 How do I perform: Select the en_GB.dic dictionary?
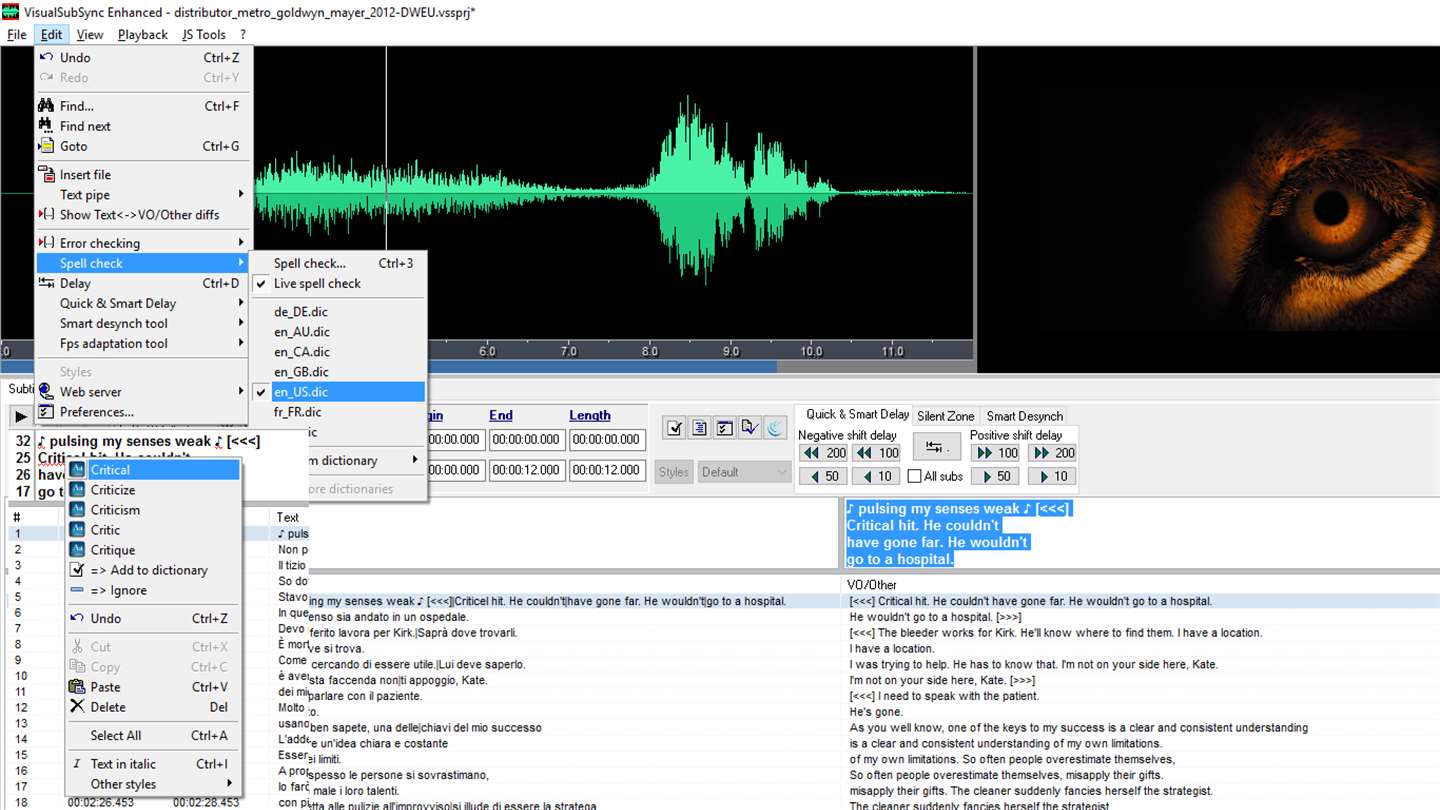point(302,372)
